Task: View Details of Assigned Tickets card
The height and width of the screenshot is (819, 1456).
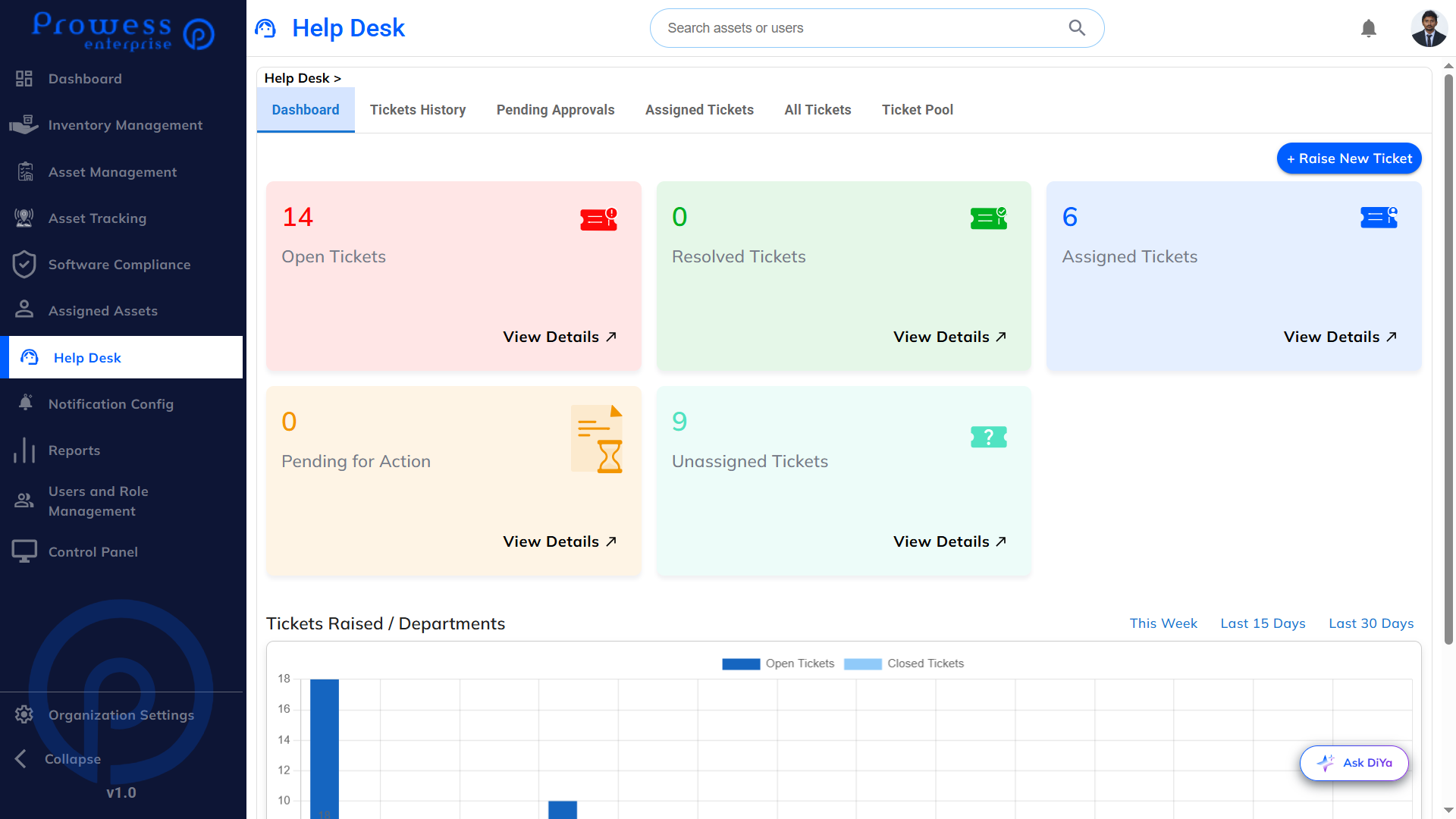Action: [x=1340, y=337]
